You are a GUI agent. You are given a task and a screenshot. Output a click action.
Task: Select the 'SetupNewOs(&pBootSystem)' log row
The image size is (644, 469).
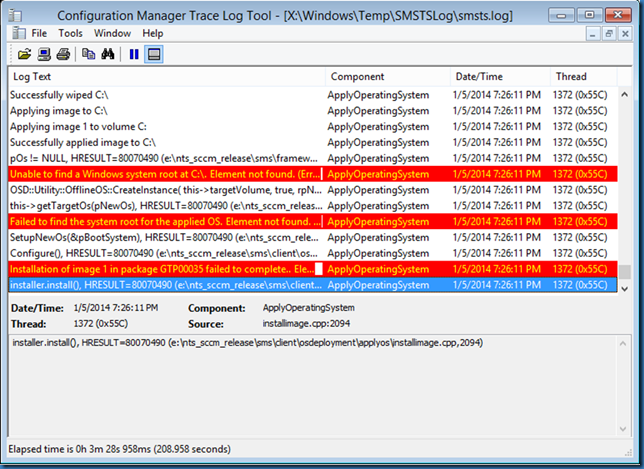click(x=313, y=237)
